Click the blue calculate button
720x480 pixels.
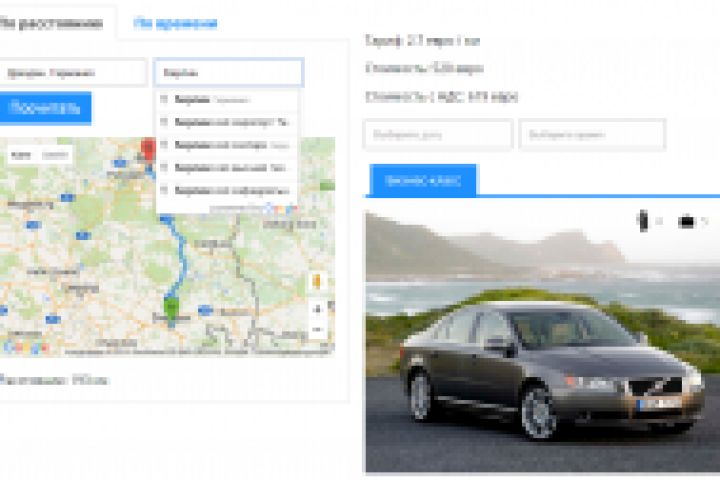(45, 108)
